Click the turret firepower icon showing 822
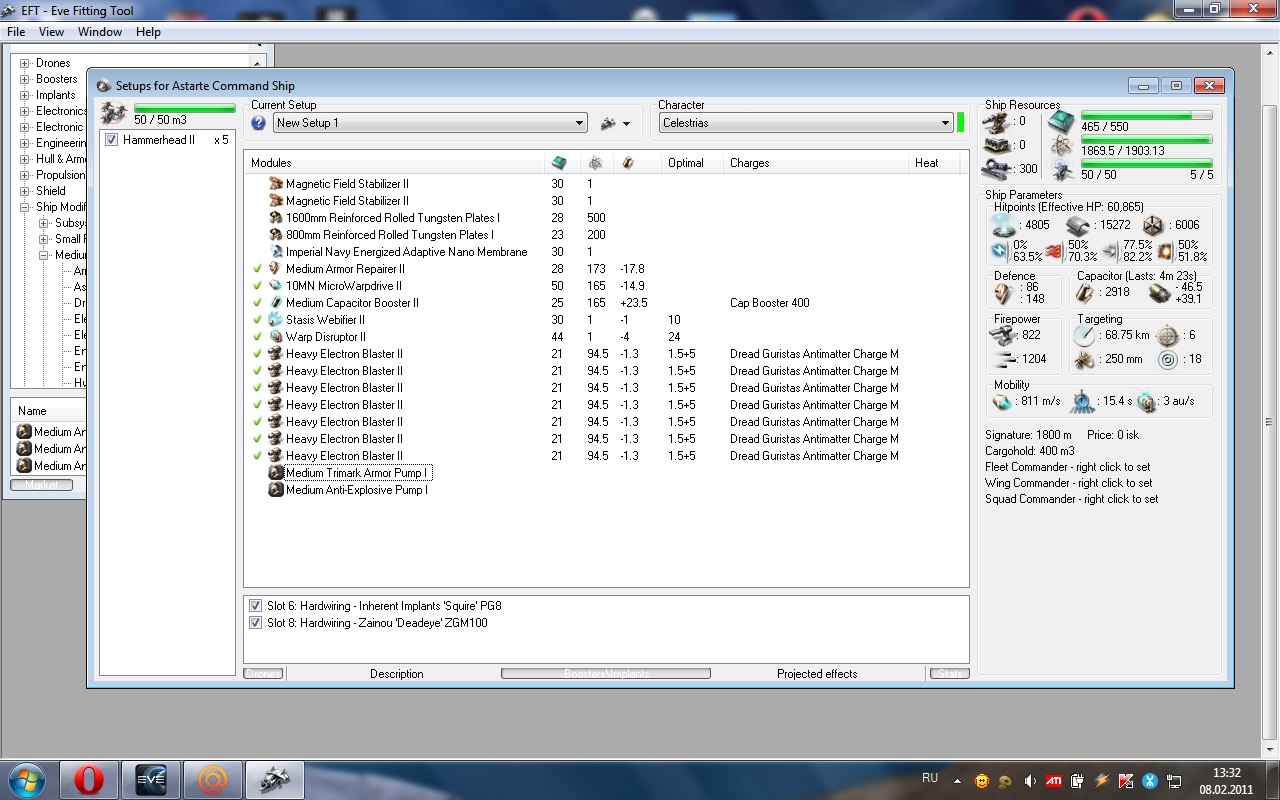 1003,335
